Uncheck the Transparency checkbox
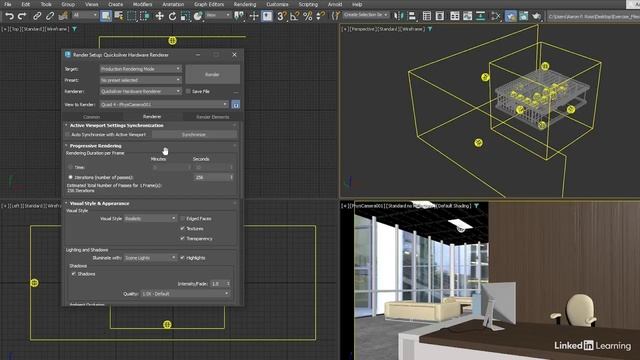This screenshot has height=360, width=640. [182, 238]
